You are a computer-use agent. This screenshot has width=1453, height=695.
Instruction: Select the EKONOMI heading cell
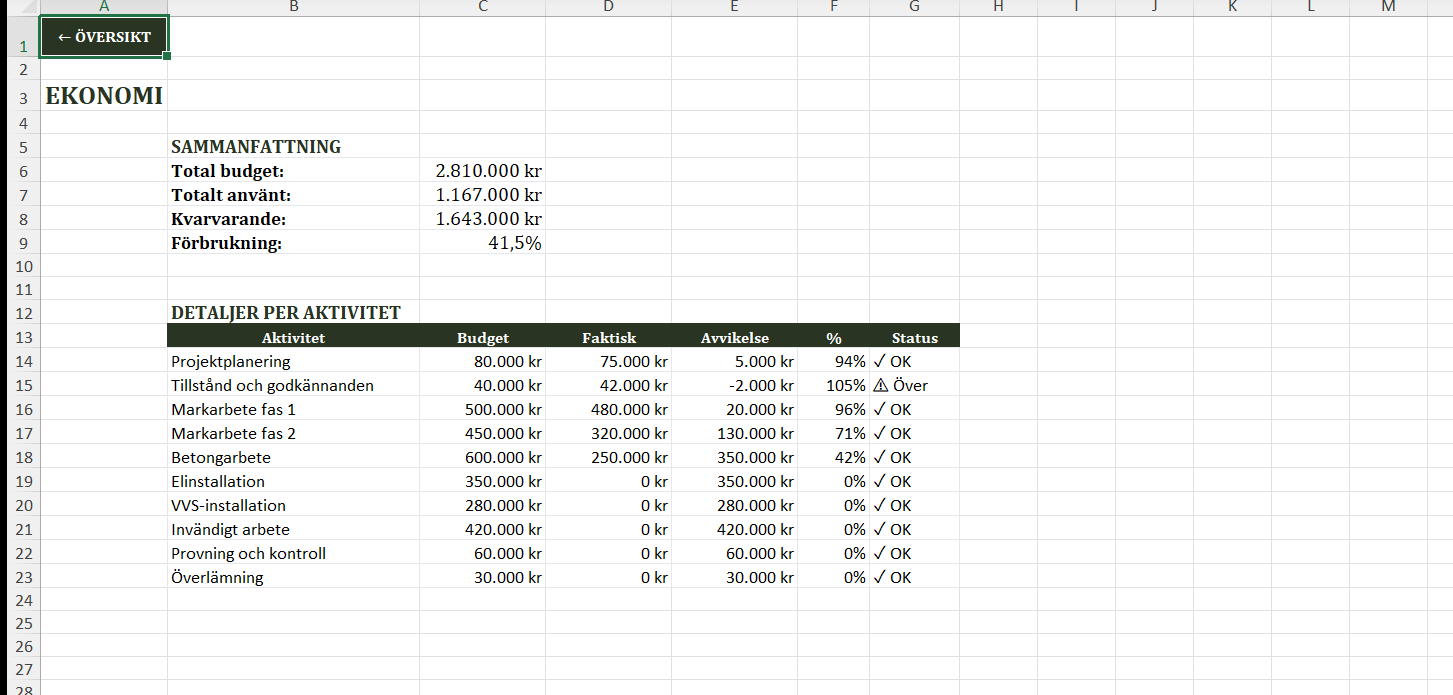point(104,97)
